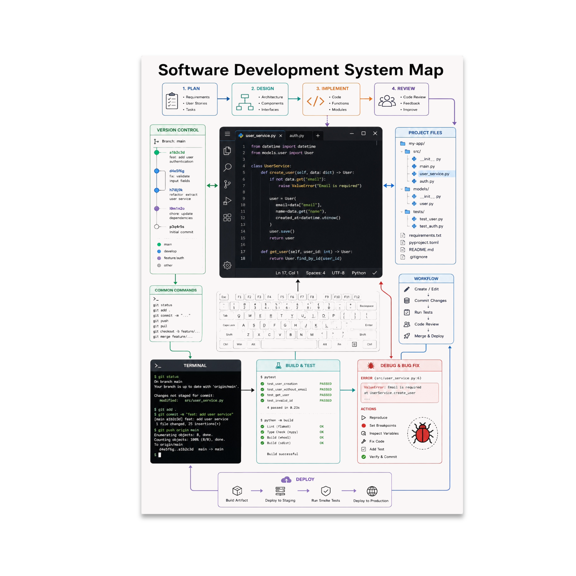Collapse the models/ folder in Project Files
The height and width of the screenshot is (576, 576).
(402, 189)
